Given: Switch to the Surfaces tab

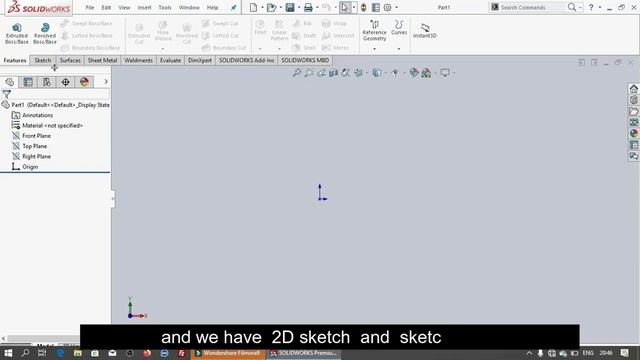Looking at the screenshot, I should tap(70, 60).
